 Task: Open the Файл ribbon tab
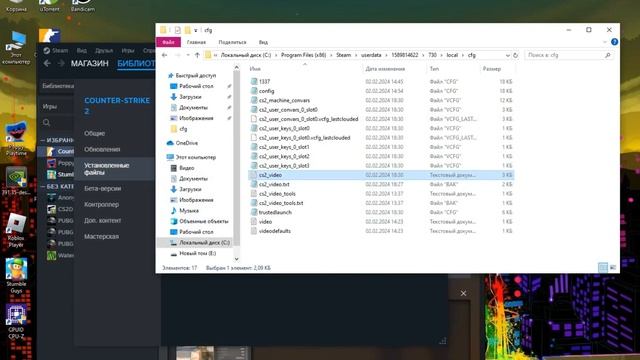pyautogui.click(x=168, y=42)
